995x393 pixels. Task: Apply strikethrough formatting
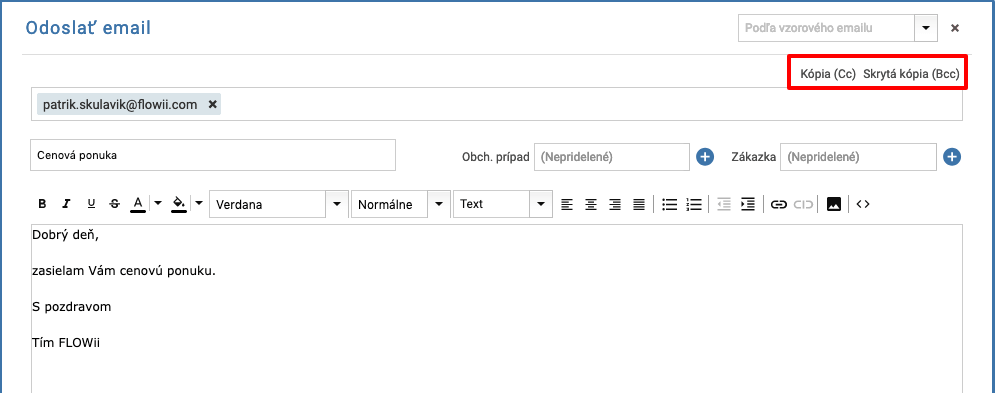[x=114, y=204]
